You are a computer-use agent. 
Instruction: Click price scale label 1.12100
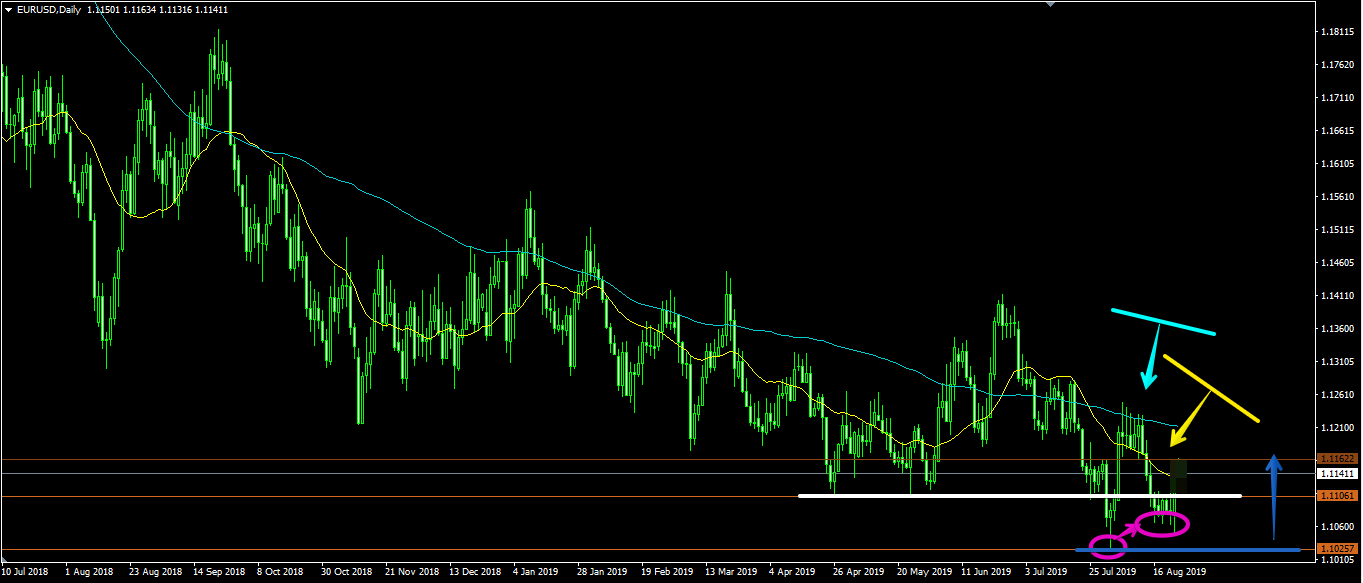pos(1336,428)
